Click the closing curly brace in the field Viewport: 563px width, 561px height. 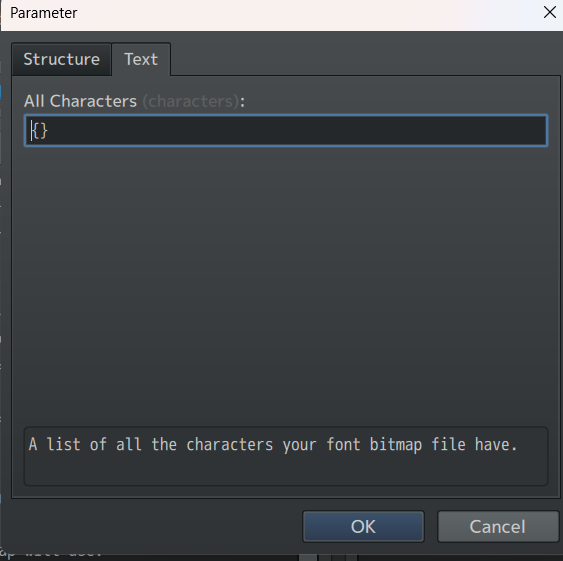pos(43,131)
